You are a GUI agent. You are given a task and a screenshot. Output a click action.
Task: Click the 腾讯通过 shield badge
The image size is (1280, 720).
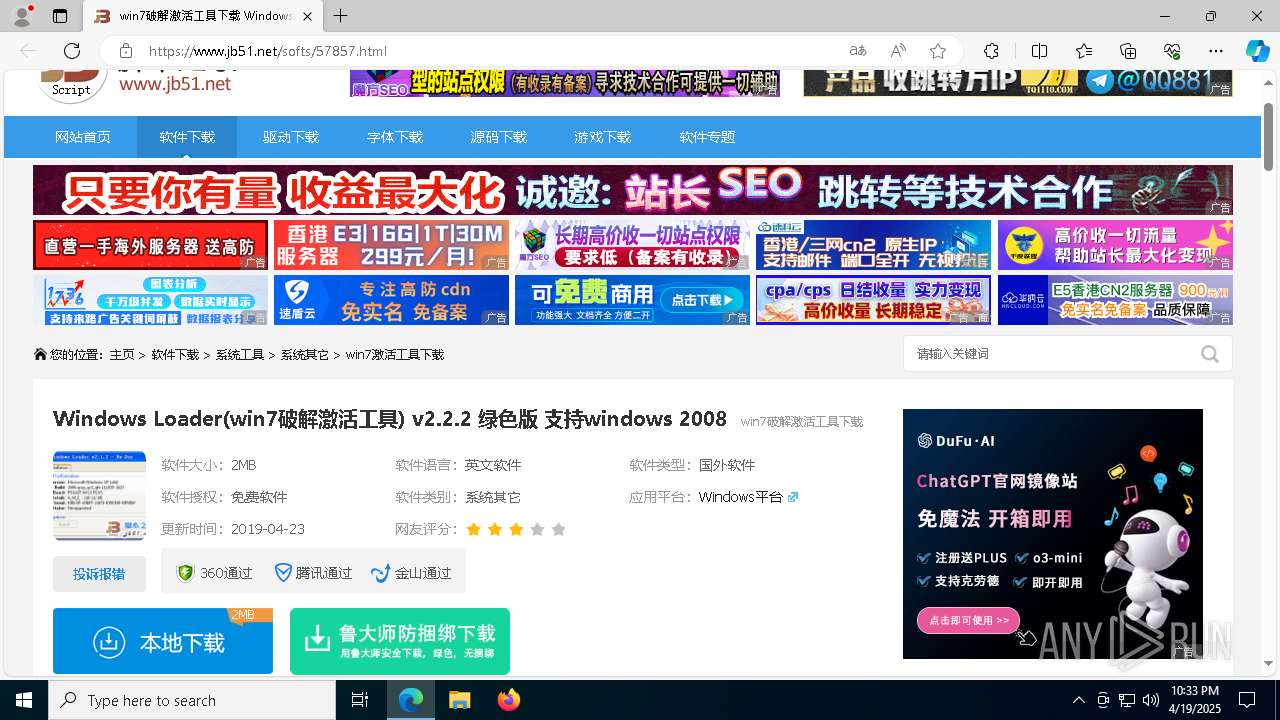[314, 573]
